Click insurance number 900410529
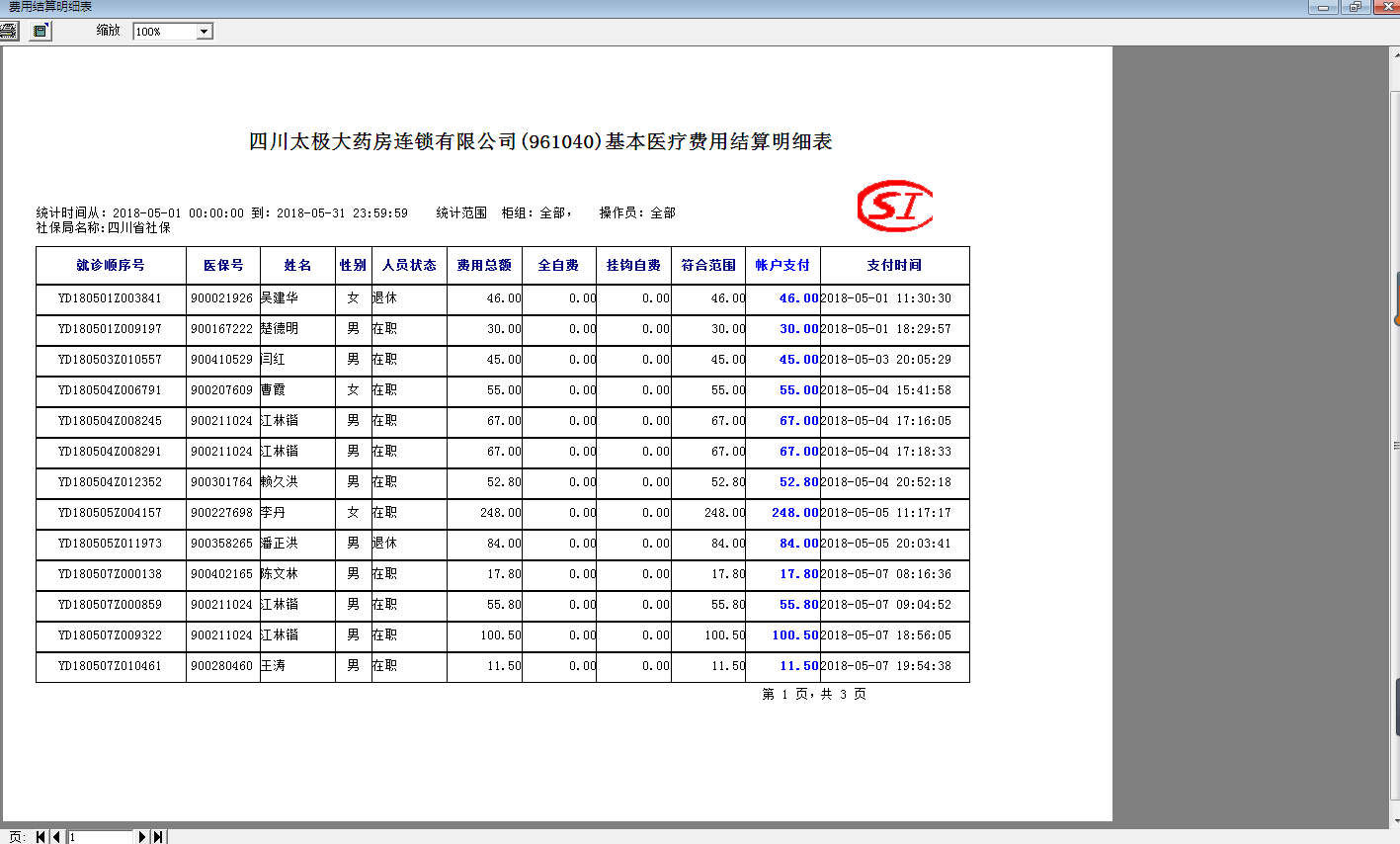The height and width of the screenshot is (844, 1400). (x=222, y=360)
